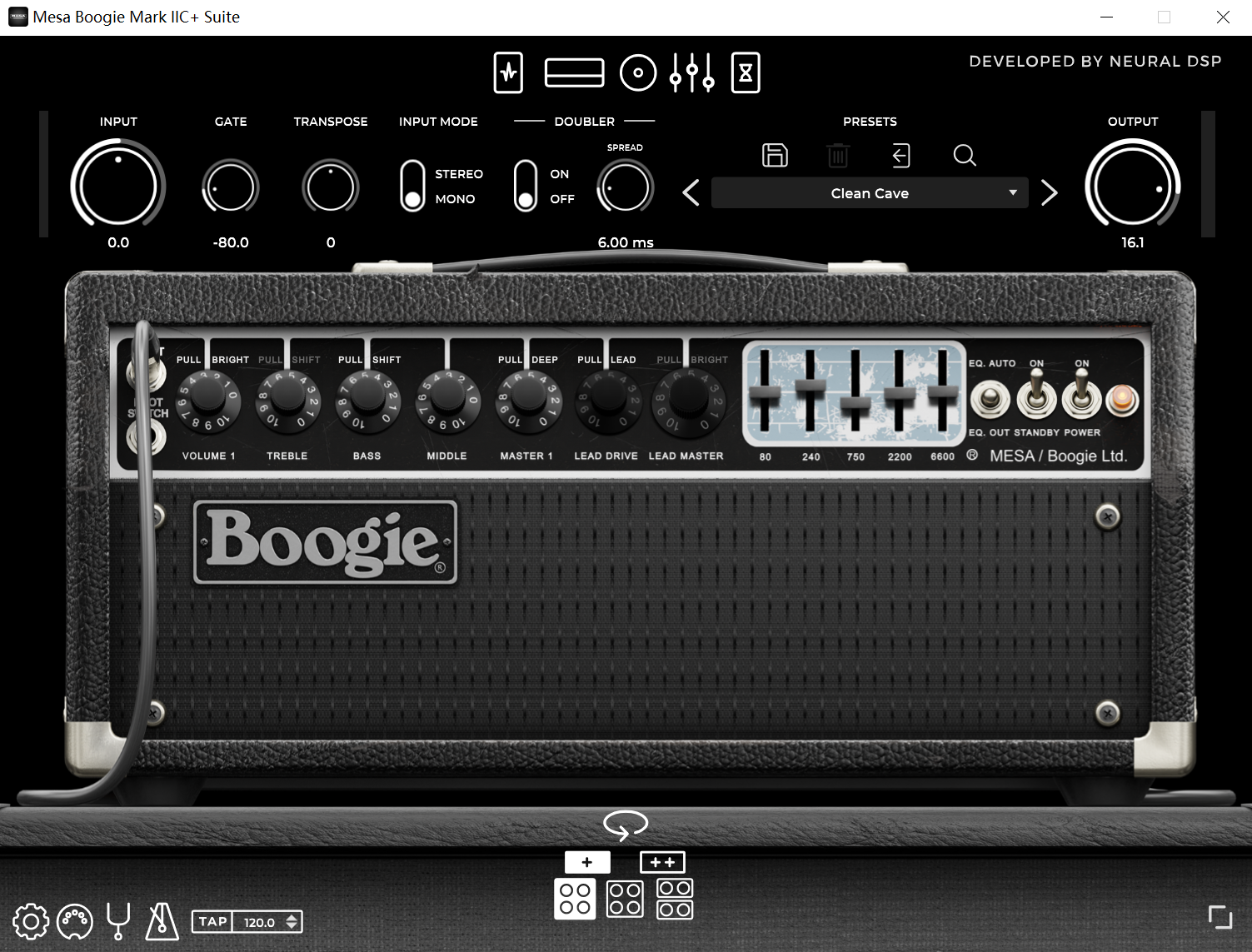Open the cabinet simulation view
1252x952 pixels.
click(x=638, y=73)
